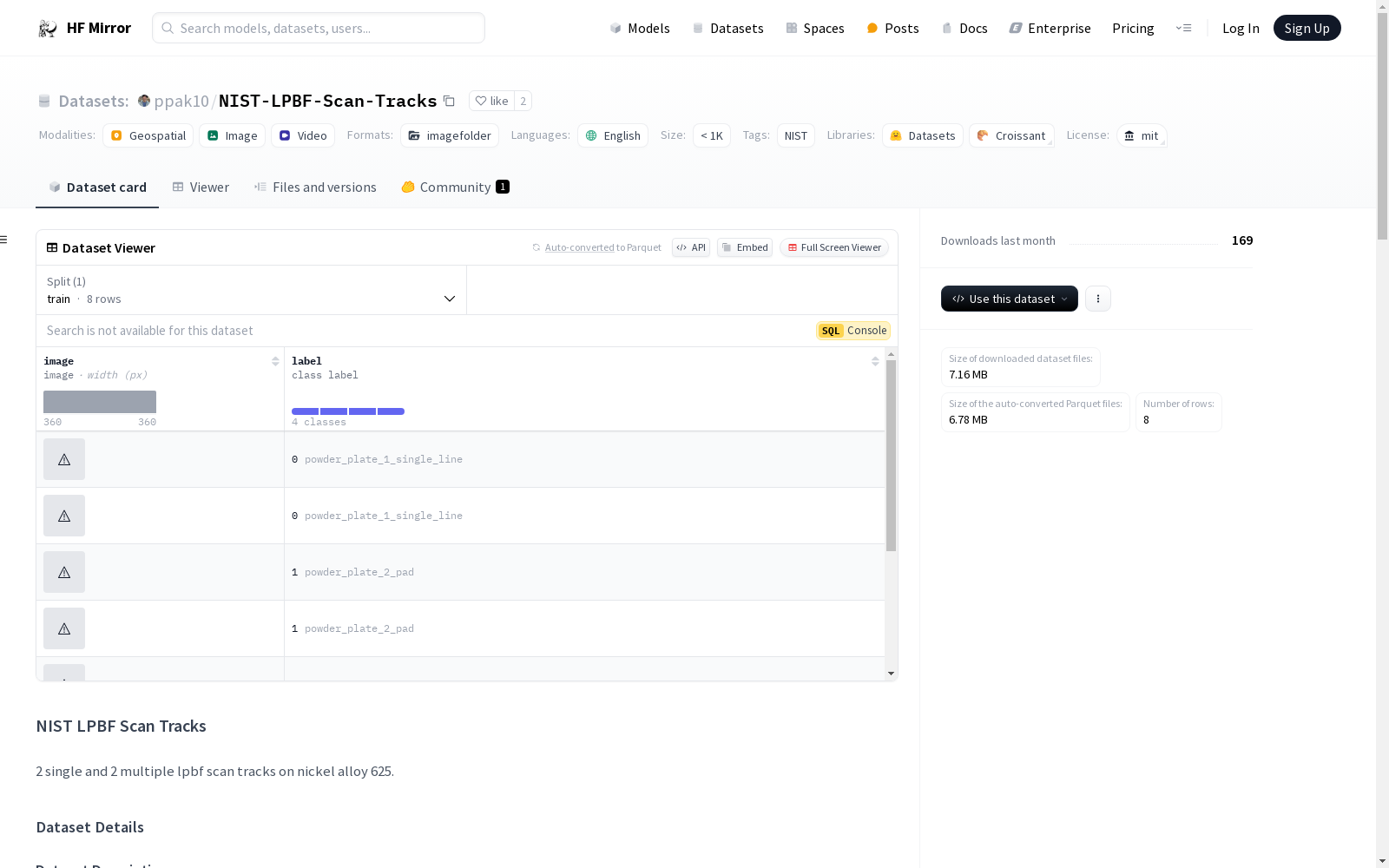Go to Datasets page
Screen dimensions: 1389x868
point(727,28)
